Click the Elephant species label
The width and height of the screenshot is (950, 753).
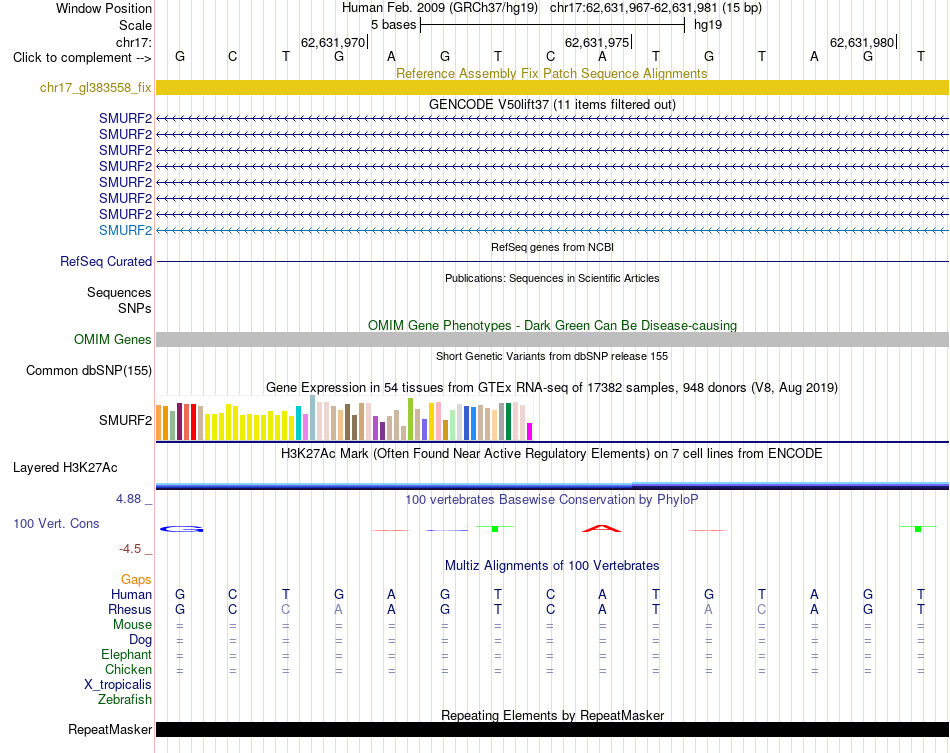click(126, 654)
